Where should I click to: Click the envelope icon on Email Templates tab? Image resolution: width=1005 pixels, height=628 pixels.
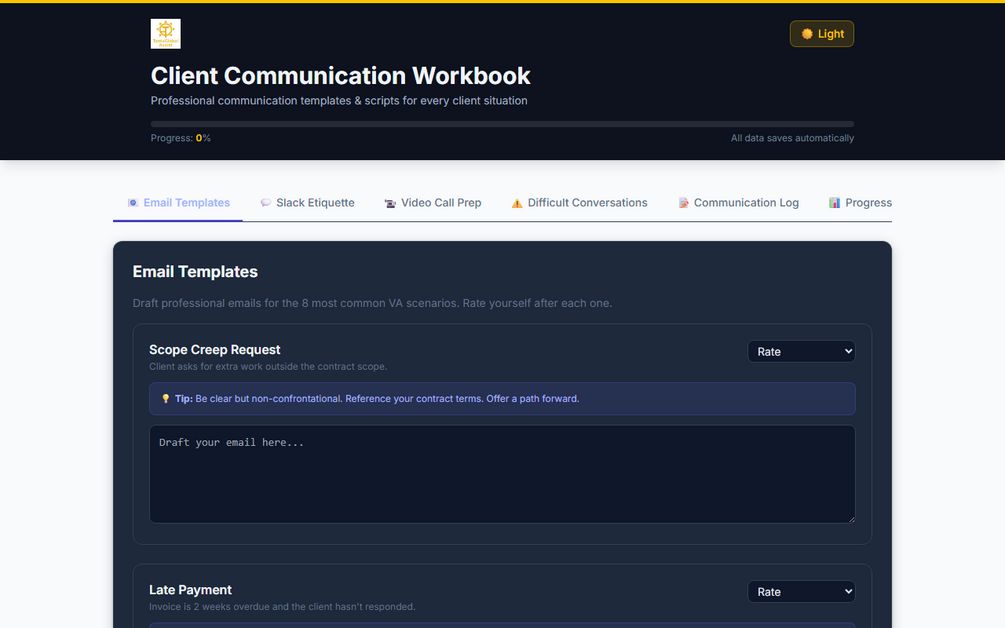tap(133, 202)
